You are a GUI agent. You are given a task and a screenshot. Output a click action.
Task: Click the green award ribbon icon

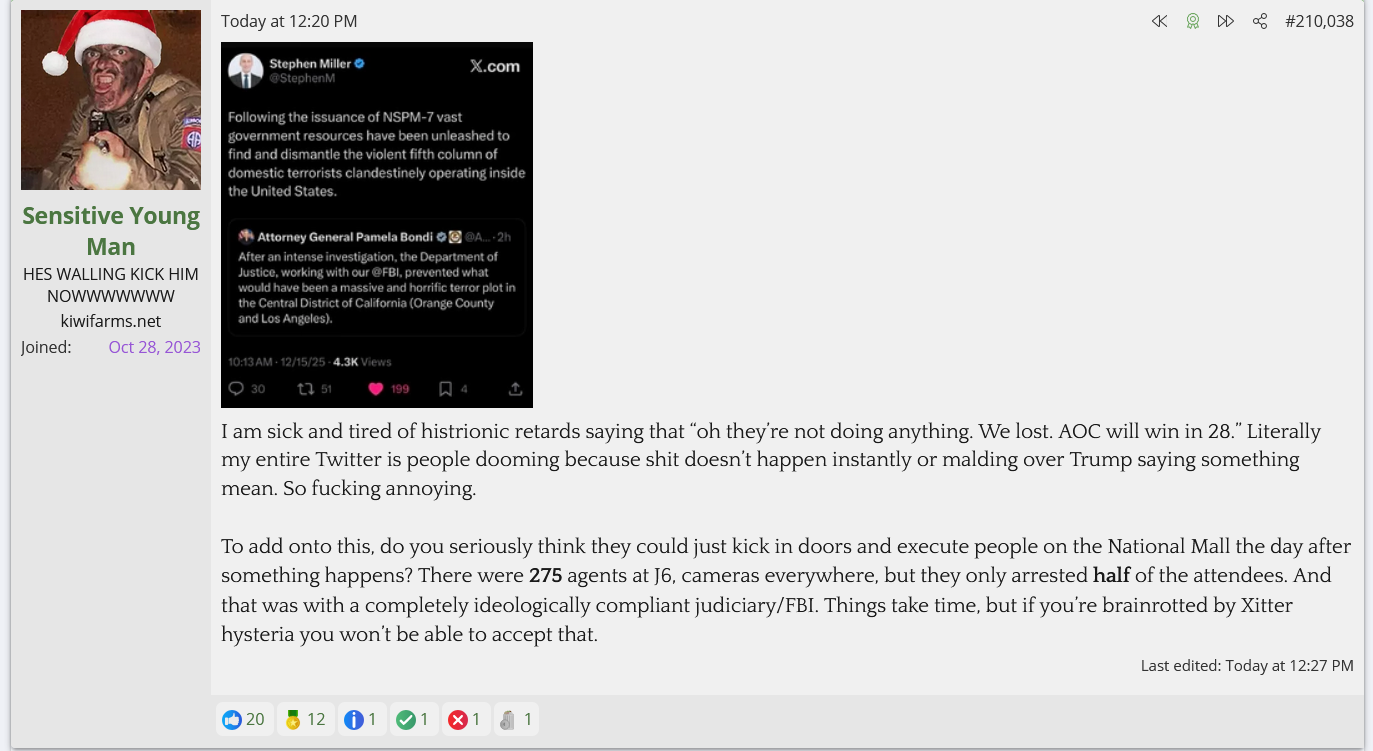pos(1192,21)
